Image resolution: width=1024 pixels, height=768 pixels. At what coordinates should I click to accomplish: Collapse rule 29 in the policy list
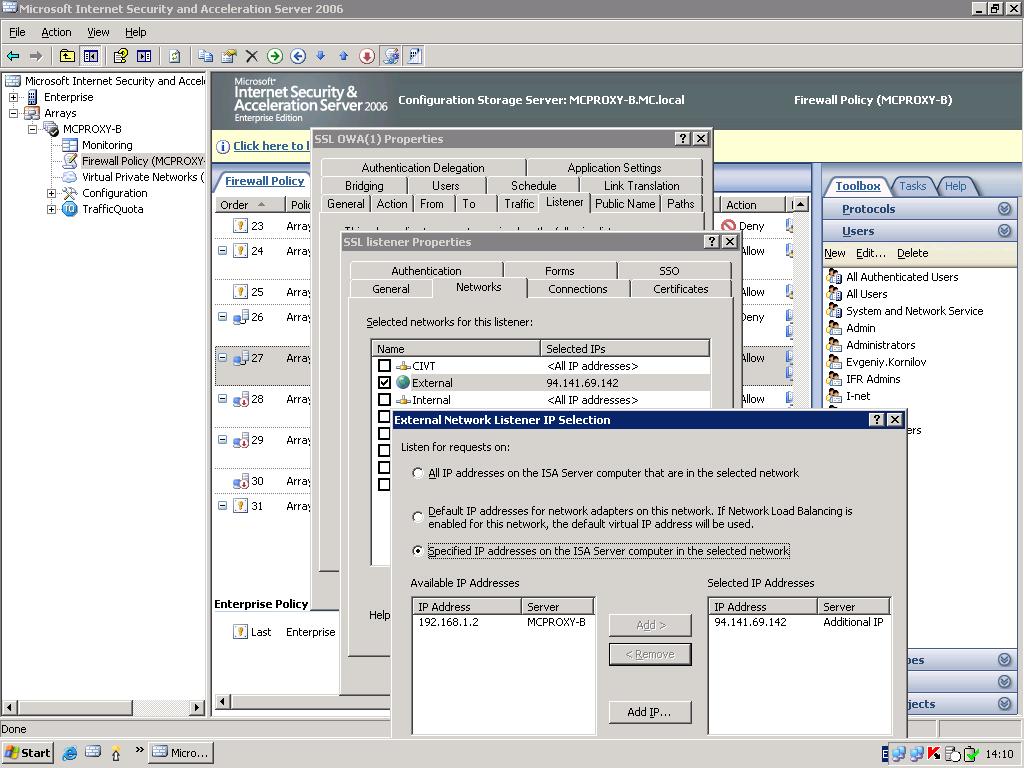(x=223, y=440)
